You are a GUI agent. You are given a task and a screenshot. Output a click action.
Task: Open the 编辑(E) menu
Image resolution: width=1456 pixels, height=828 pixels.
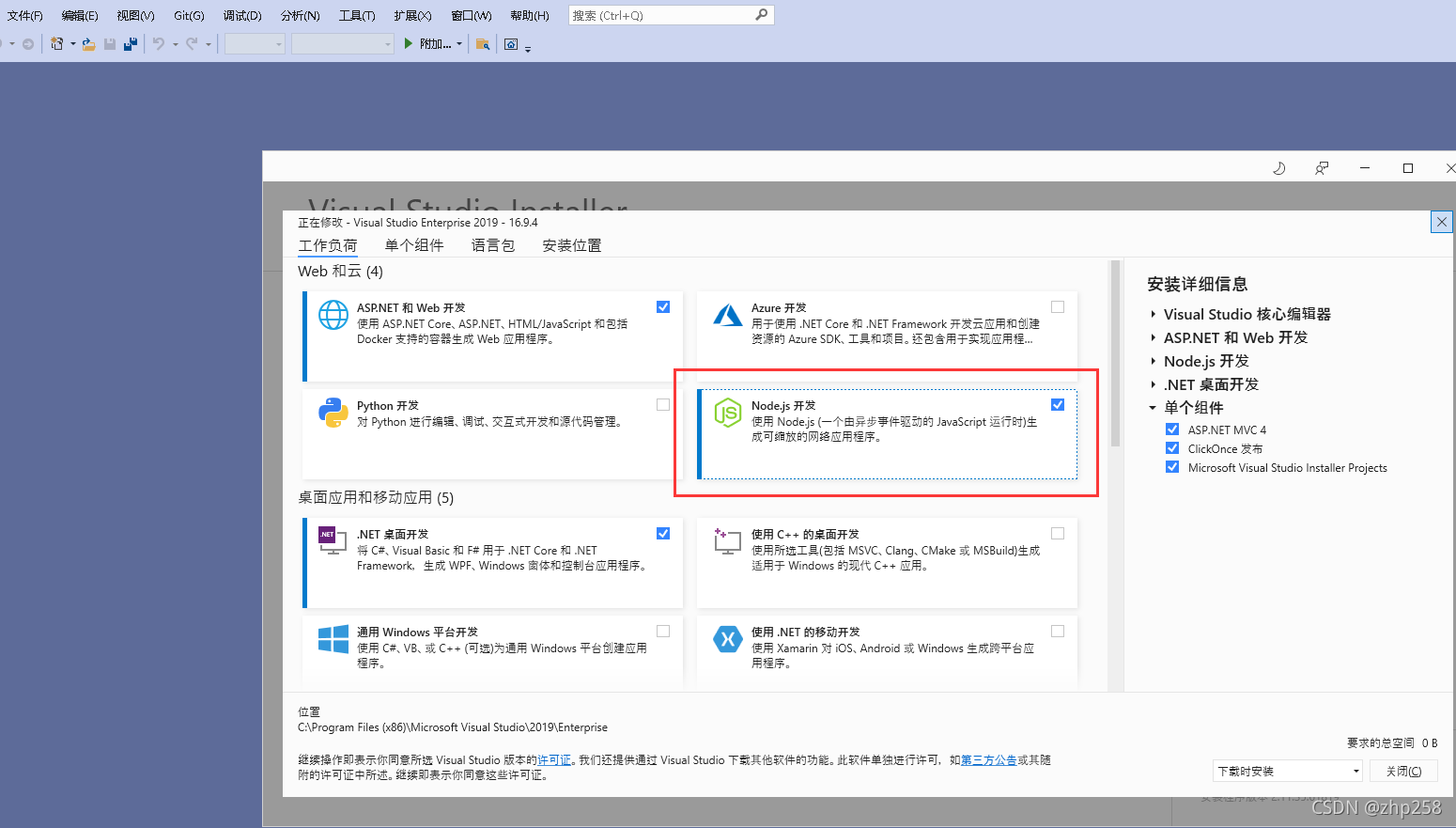(80, 15)
